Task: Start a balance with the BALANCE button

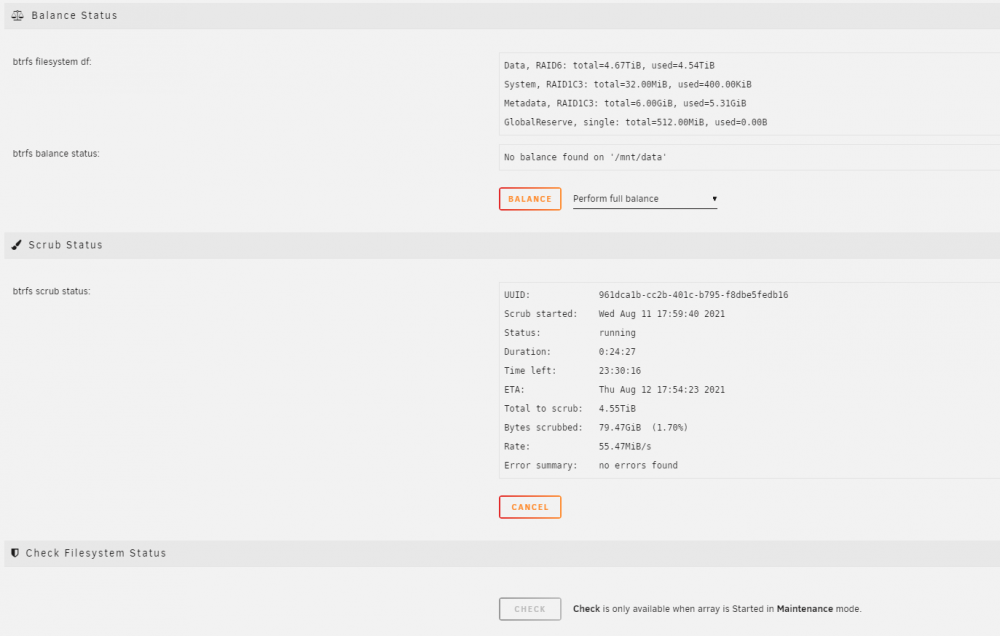Action: tap(530, 199)
